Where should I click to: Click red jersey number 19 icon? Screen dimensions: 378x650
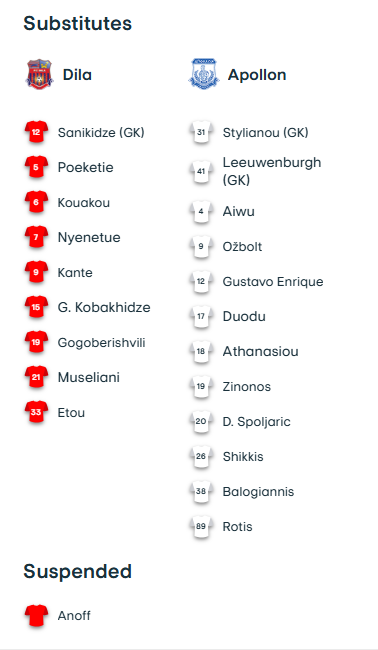click(x=36, y=342)
